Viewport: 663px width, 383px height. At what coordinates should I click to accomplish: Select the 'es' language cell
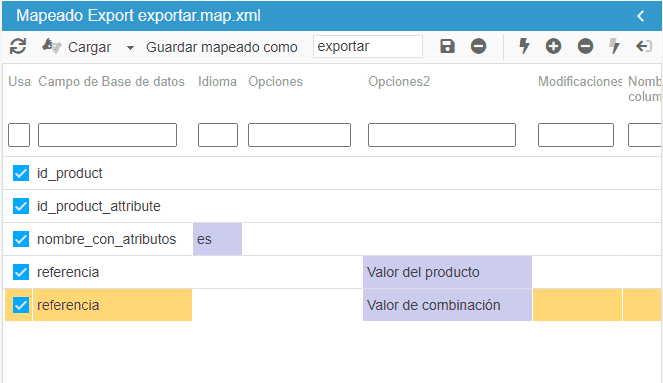click(217, 239)
